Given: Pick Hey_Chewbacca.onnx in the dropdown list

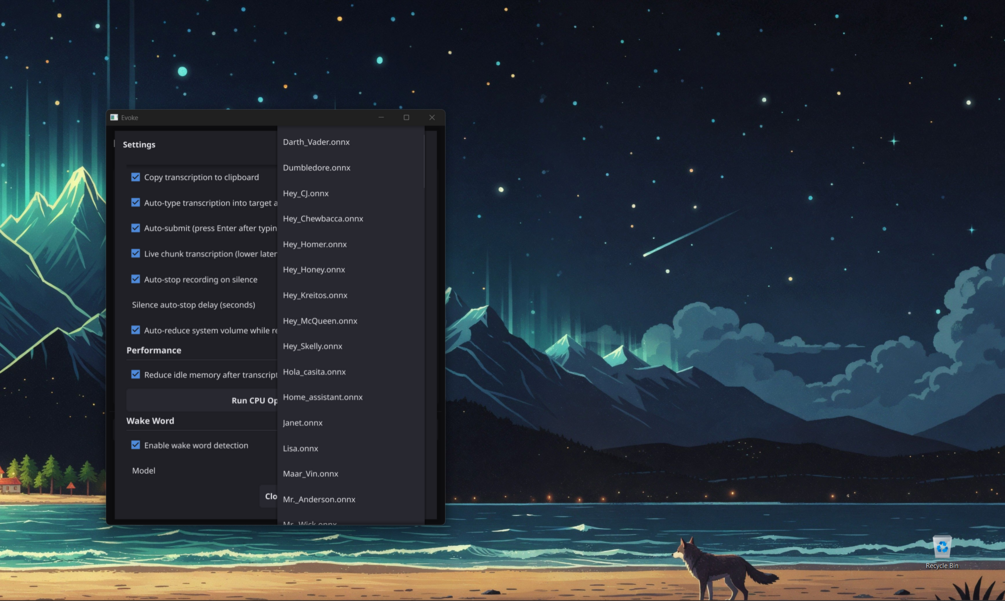Looking at the screenshot, I should click(351, 218).
